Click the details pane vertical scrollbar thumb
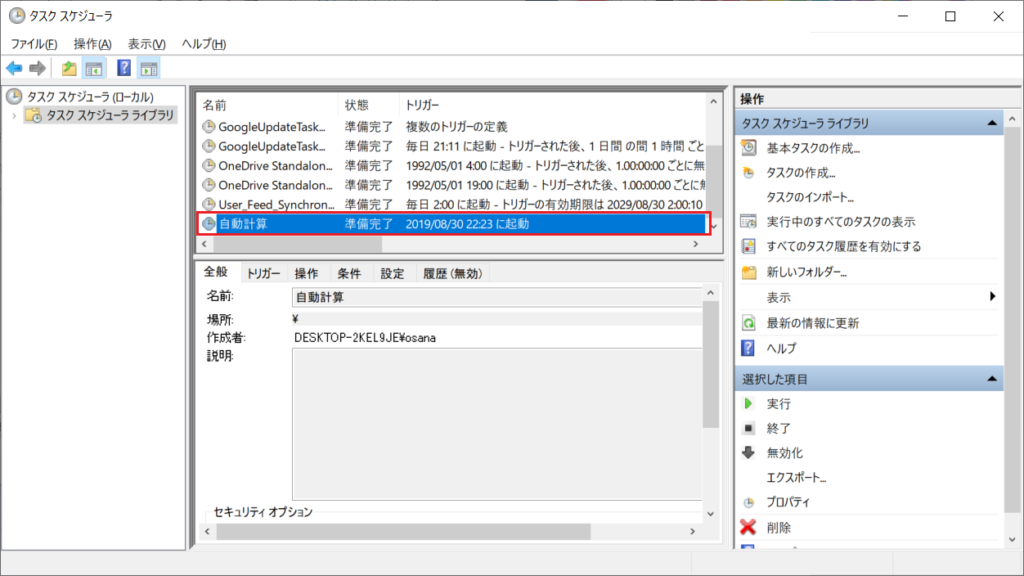Screen dimensions: 1024x576 (711, 364)
